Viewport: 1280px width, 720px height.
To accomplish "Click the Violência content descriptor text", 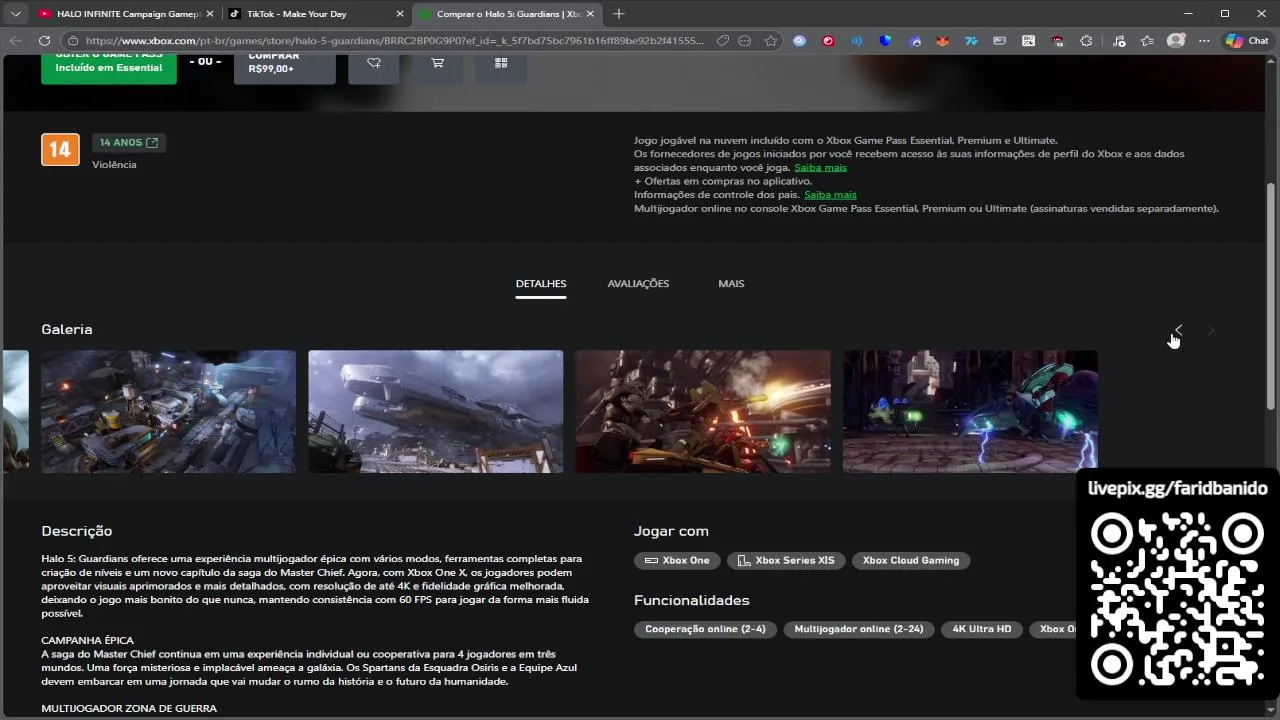I will point(114,165).
